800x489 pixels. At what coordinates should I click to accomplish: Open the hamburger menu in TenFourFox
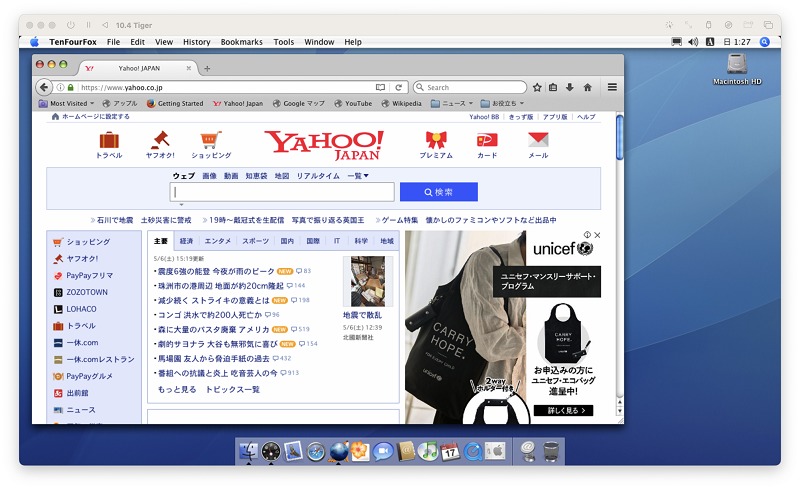point(612,87)
